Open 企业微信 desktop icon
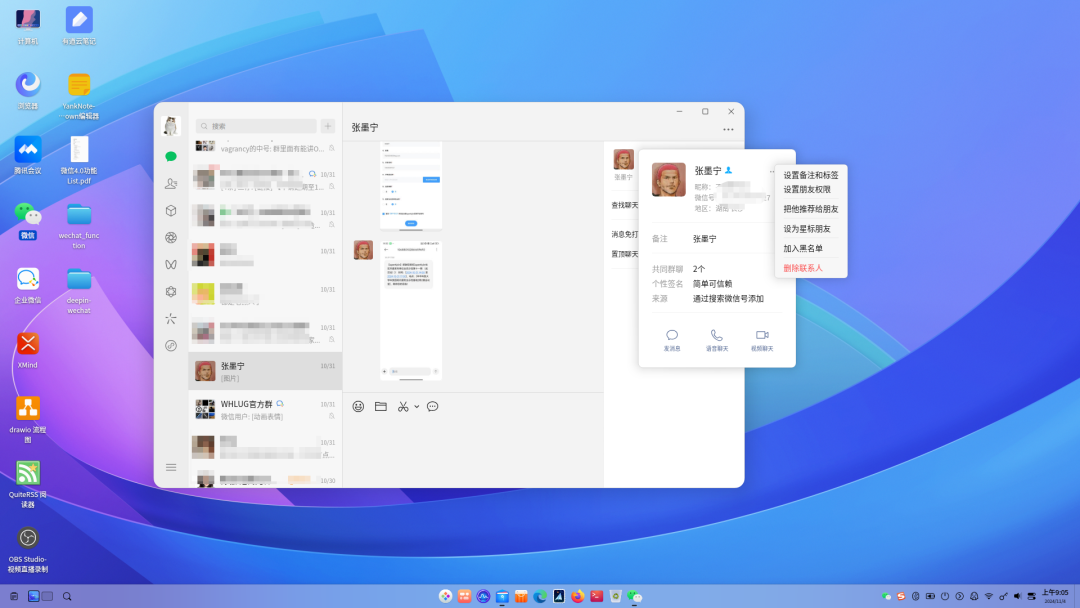Screen dimensions: 1080x608 (x=28, y=285)
